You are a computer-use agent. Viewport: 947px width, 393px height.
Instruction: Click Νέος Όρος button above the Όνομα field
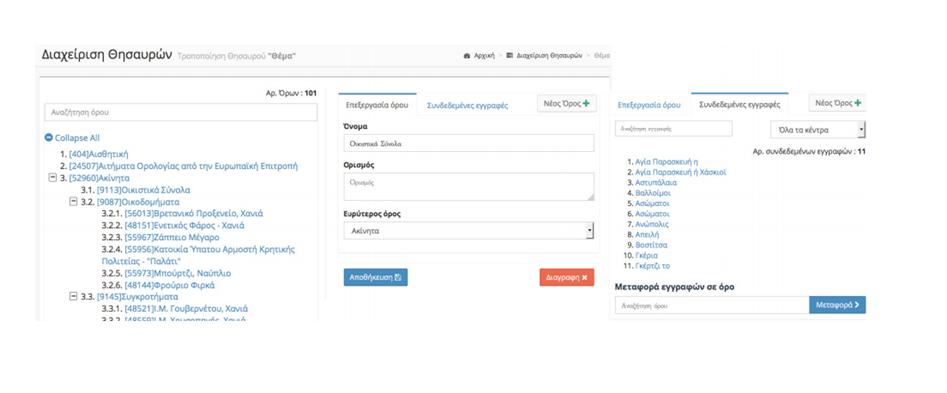pyautogui.click(x=567, y=103)
